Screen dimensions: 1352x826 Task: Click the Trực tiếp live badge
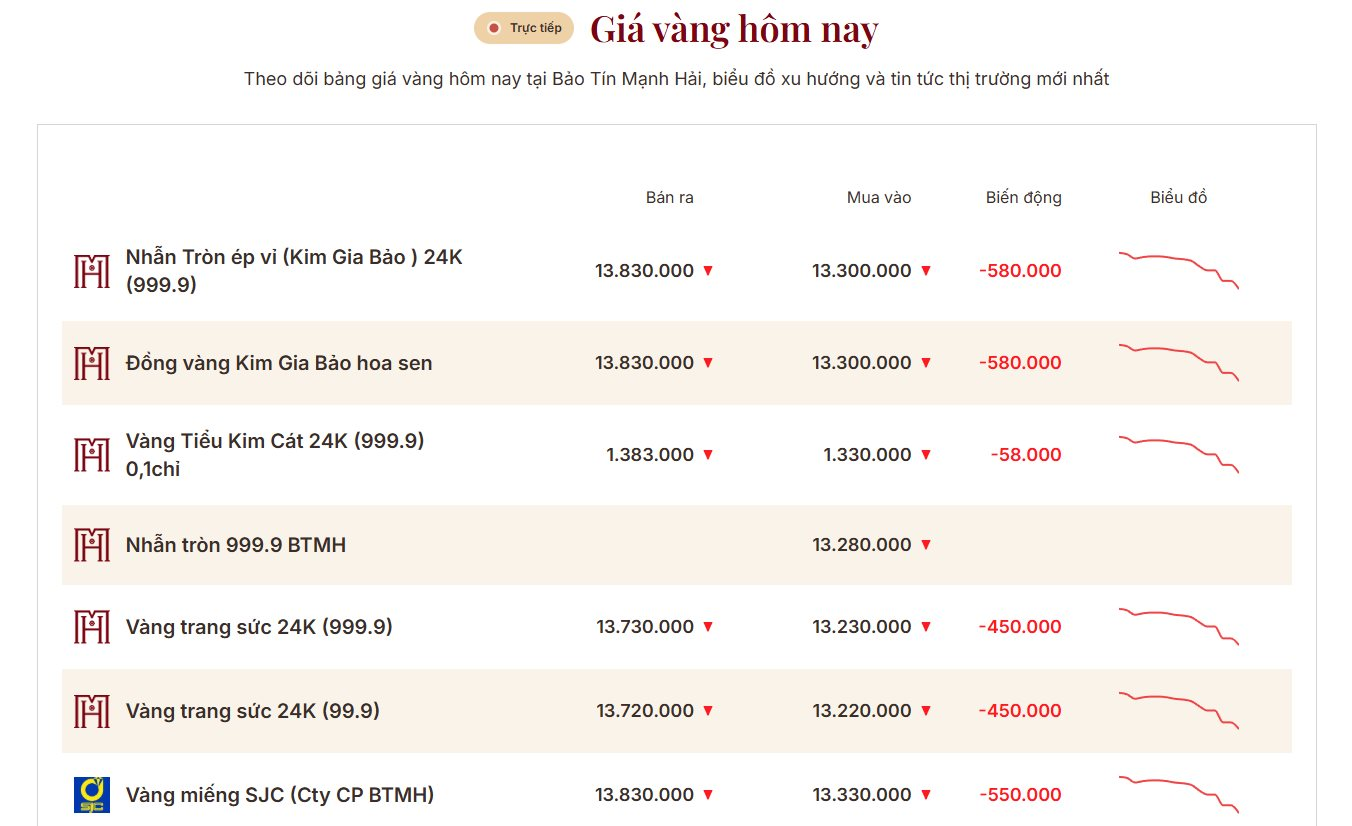[x=524, y=28]
